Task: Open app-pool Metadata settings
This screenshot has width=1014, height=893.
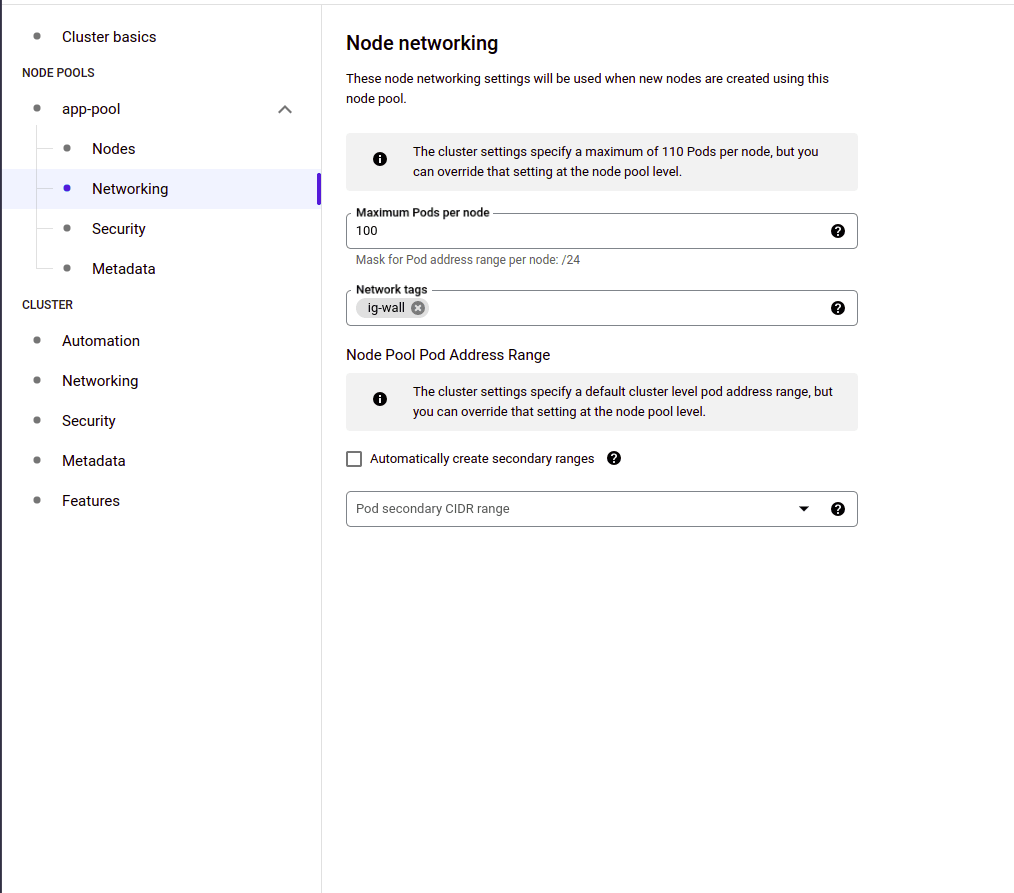Action: pos(124,269)
